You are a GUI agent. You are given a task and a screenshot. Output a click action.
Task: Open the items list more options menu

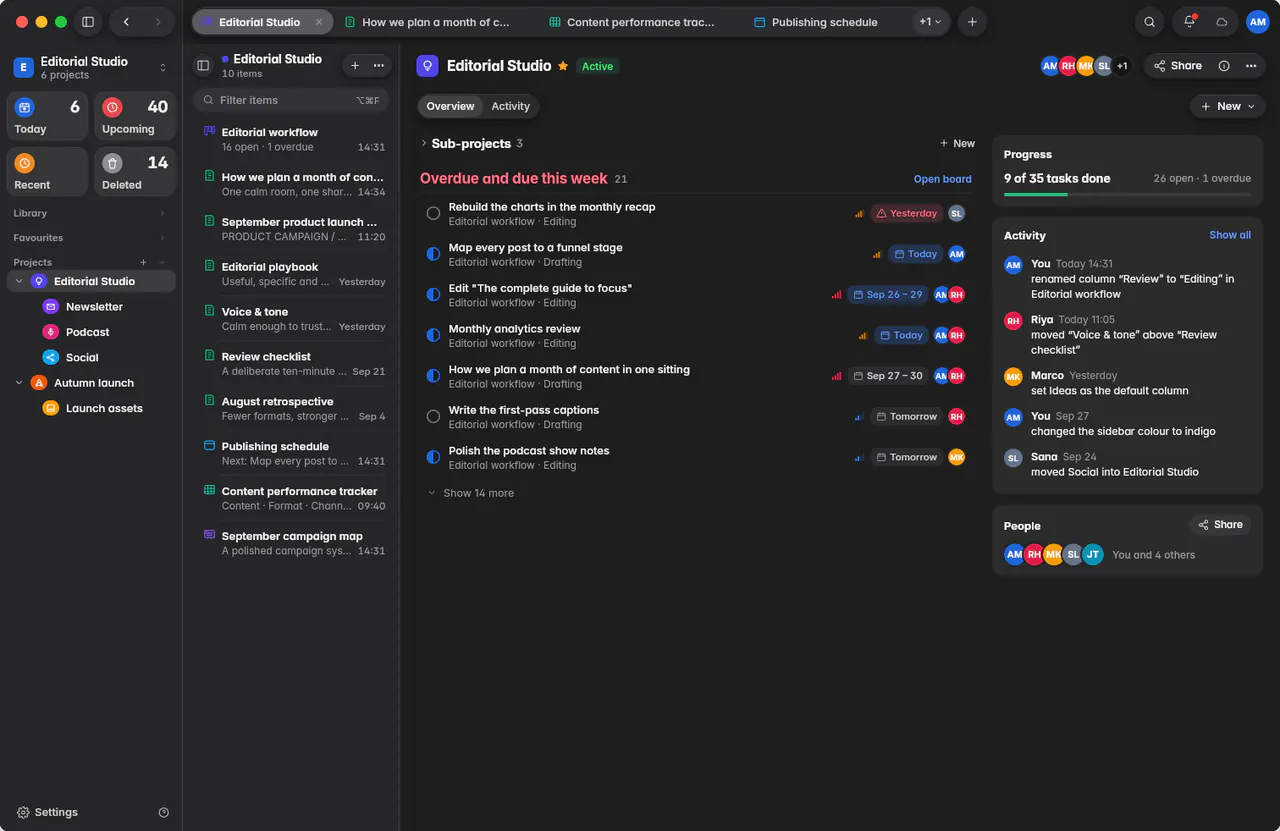[x=379, y=66]
